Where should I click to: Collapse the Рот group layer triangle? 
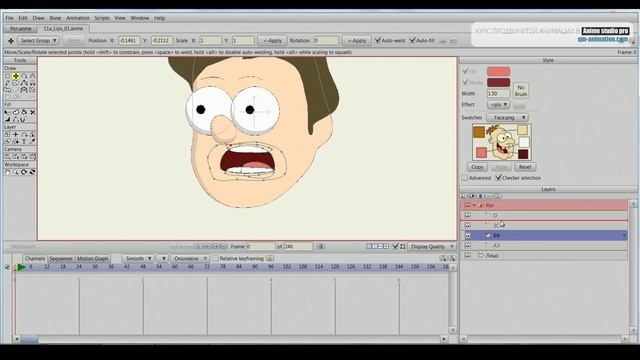pyautogui.click(x=474, y=205)
